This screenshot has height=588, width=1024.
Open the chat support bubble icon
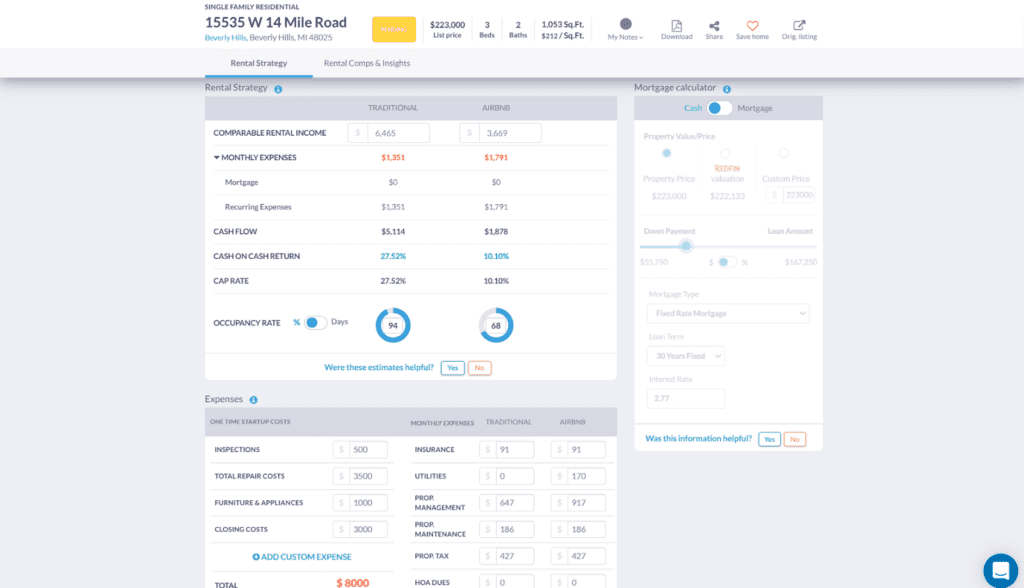[x=1000, y=570]
